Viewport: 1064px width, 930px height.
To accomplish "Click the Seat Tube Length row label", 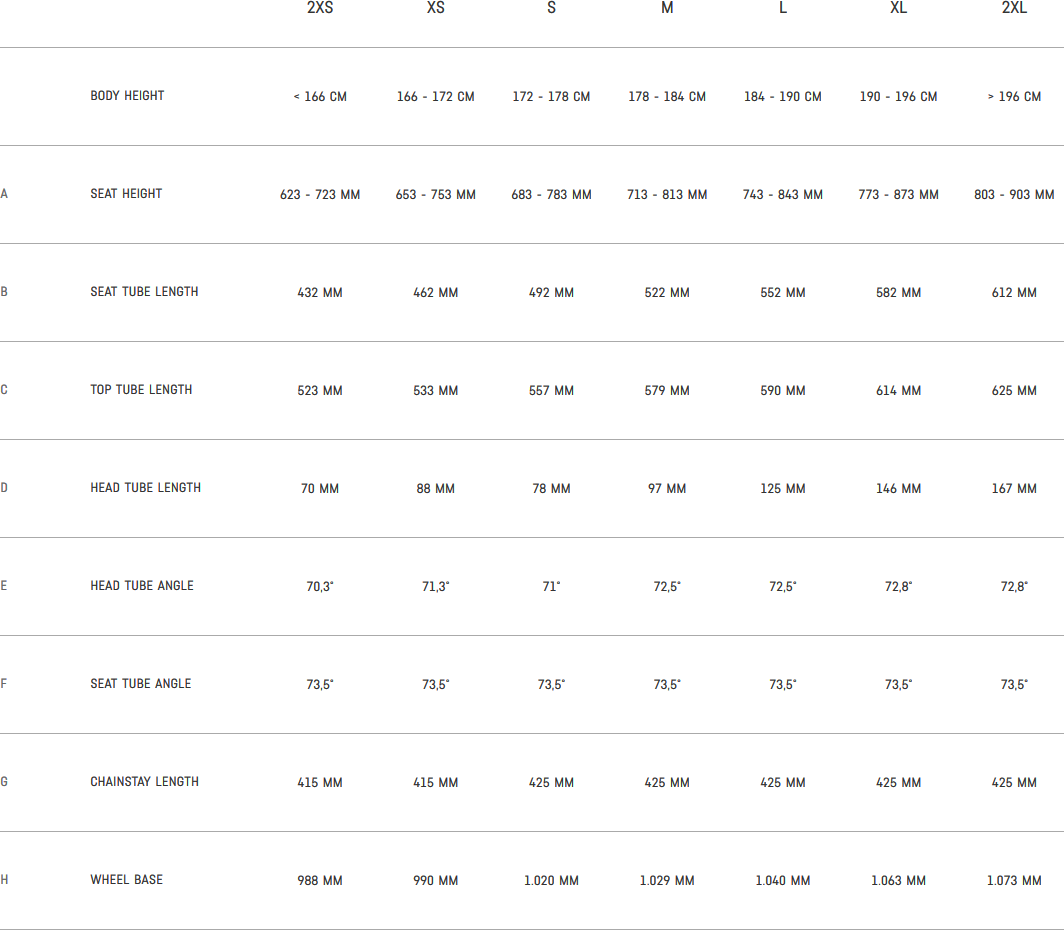I will coord(144,292).
